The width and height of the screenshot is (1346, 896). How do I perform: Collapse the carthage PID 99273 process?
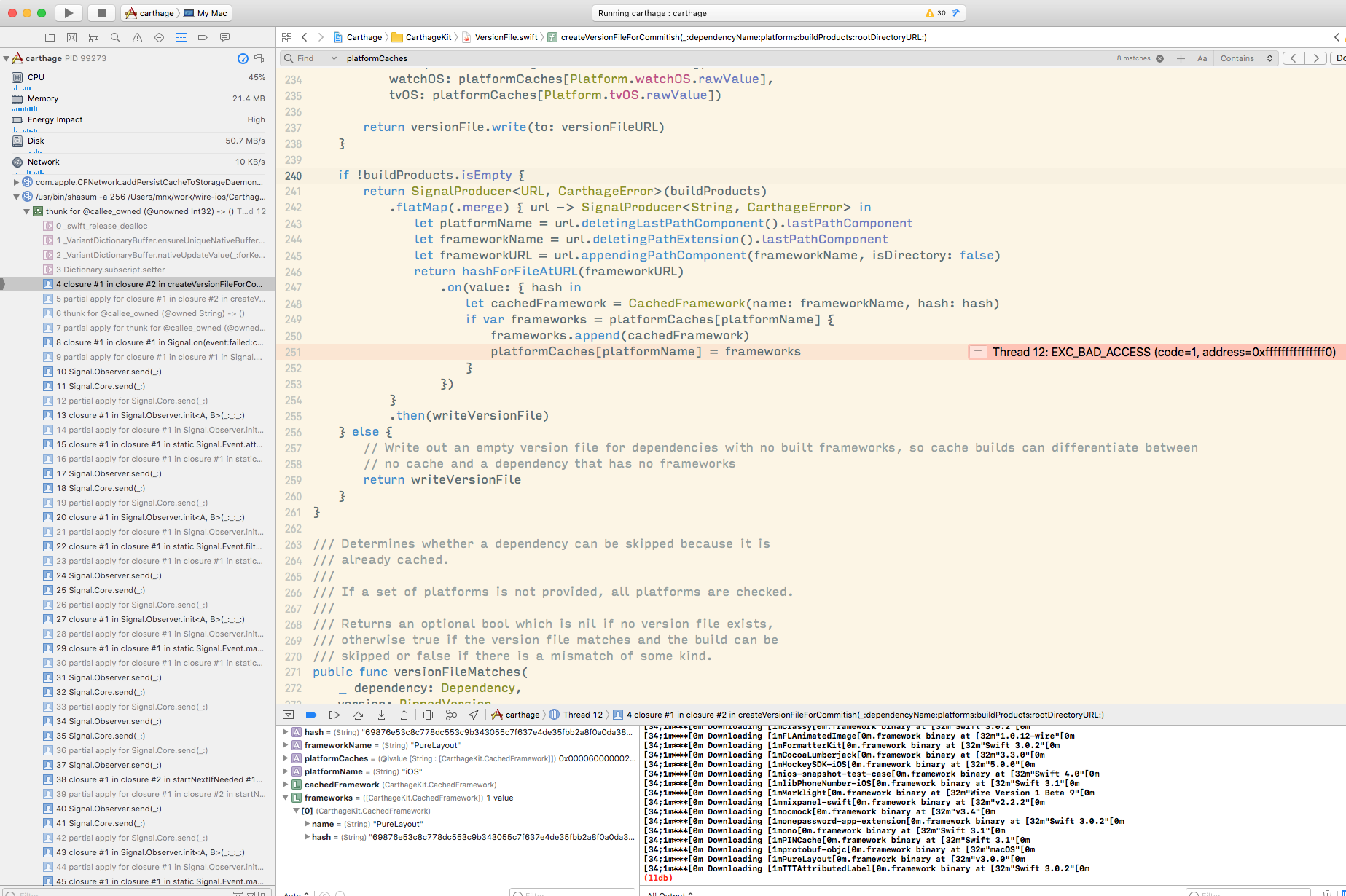point(6,58)
